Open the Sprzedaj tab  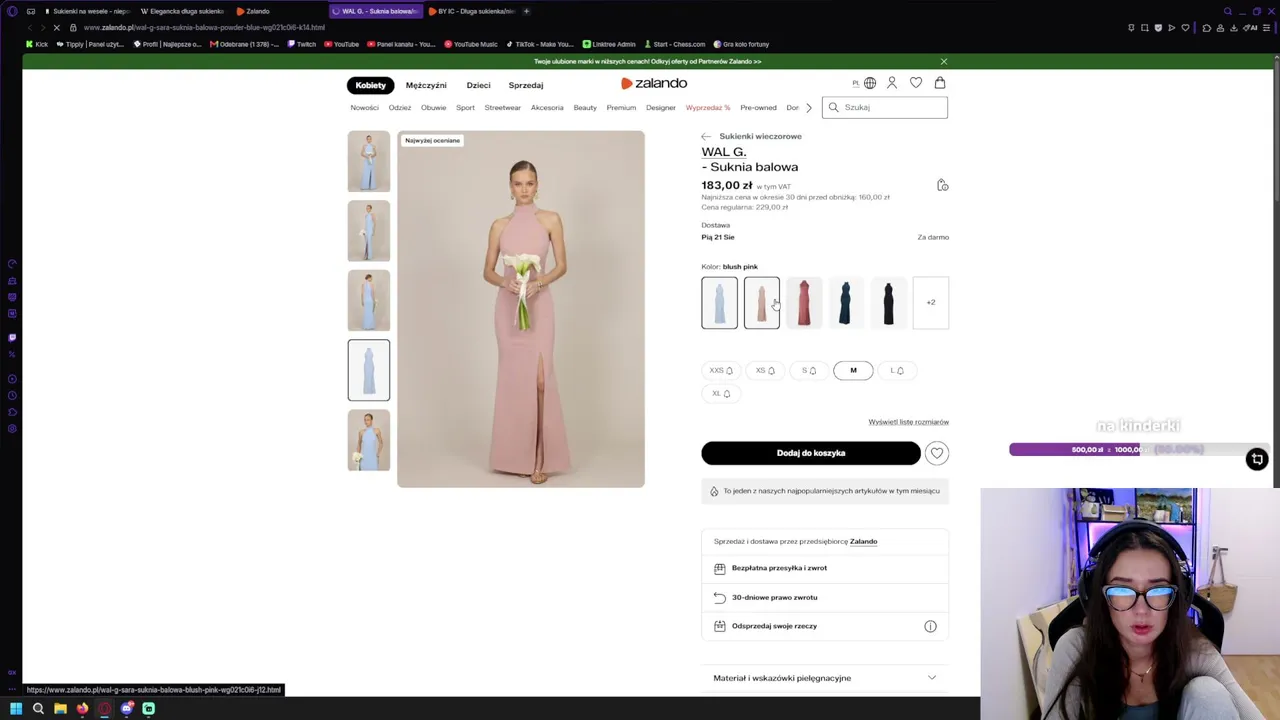pyautogui.click(x=526, y=85)
